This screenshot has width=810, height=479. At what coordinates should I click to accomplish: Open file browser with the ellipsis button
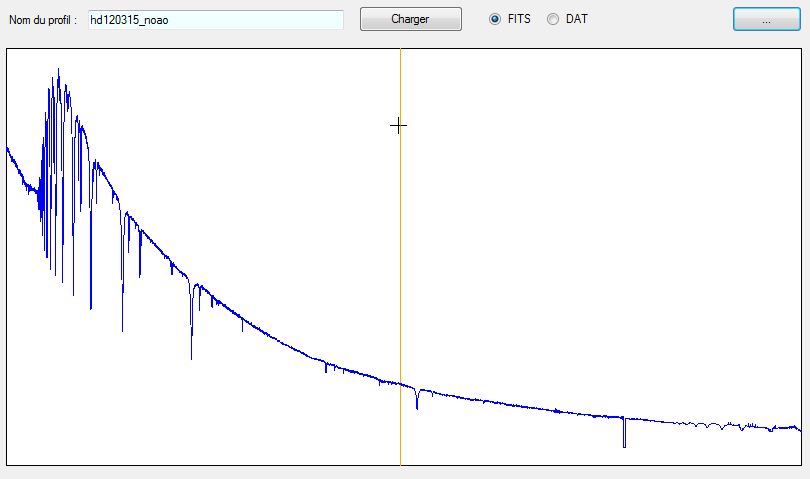tap(767, 19)
